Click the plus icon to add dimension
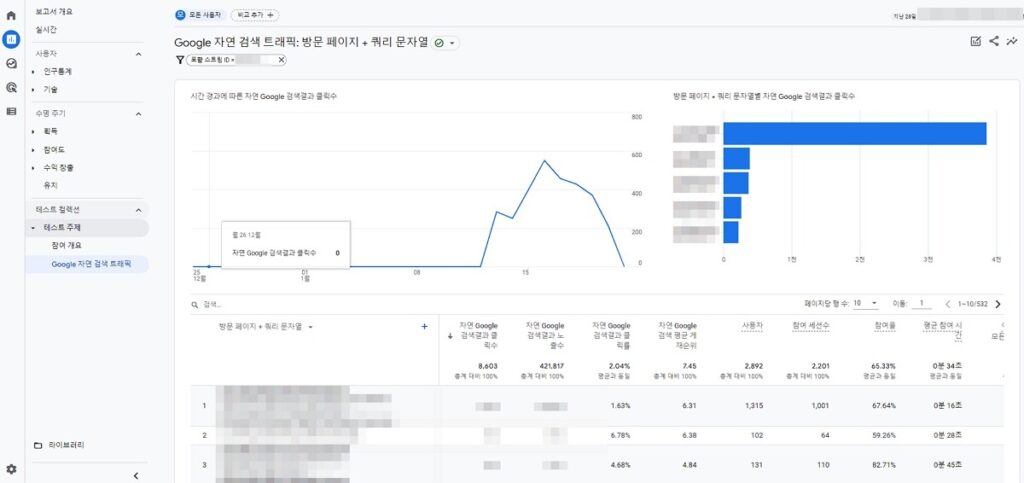 coord(424,326)
